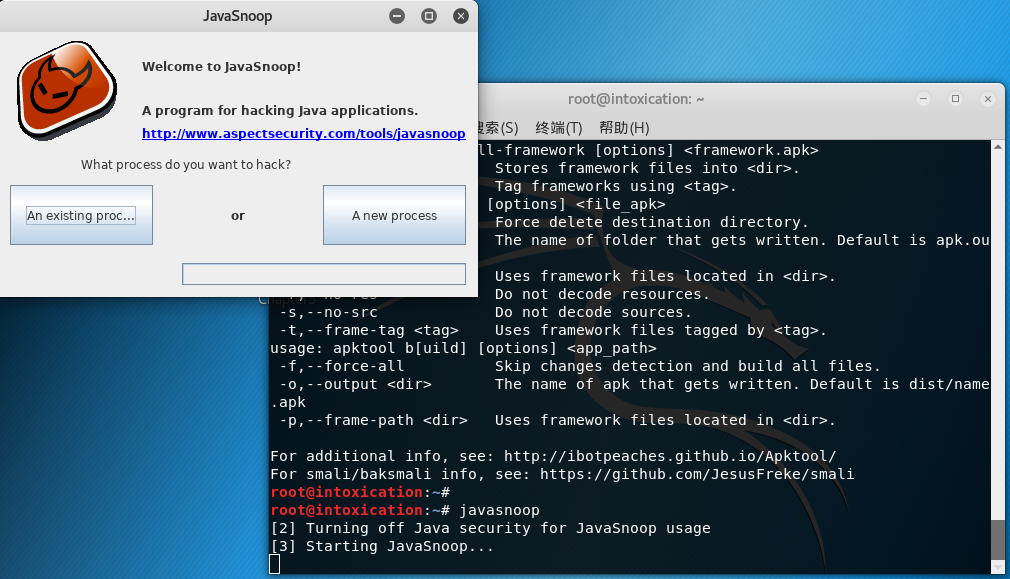Click the terminal scrollbar up arrow

point(998,147)
